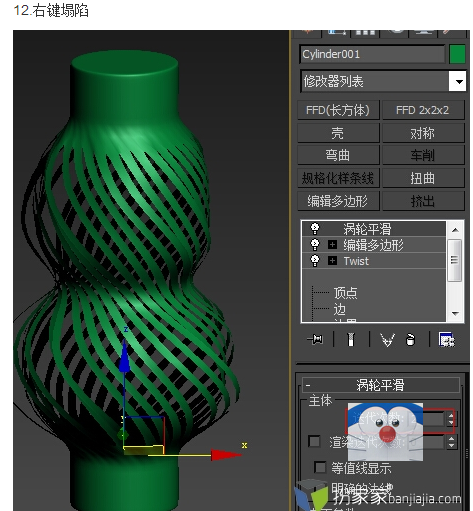Toggle the Pin Stack icon
The height and width of the screenshot is (511, 473).
(x=315, y=340)
